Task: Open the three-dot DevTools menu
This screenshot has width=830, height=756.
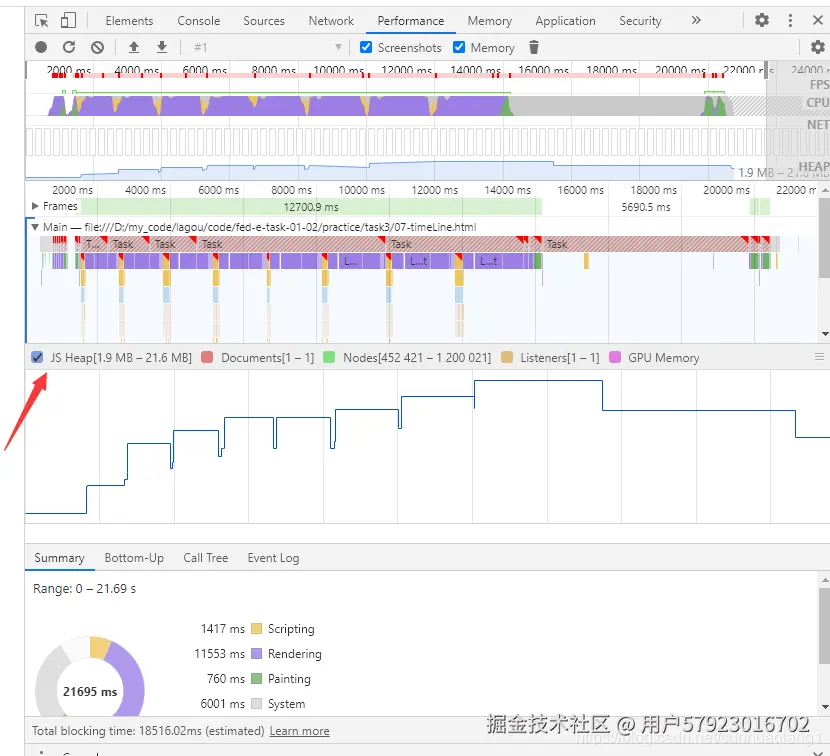Action: click(x=790, y=20)
